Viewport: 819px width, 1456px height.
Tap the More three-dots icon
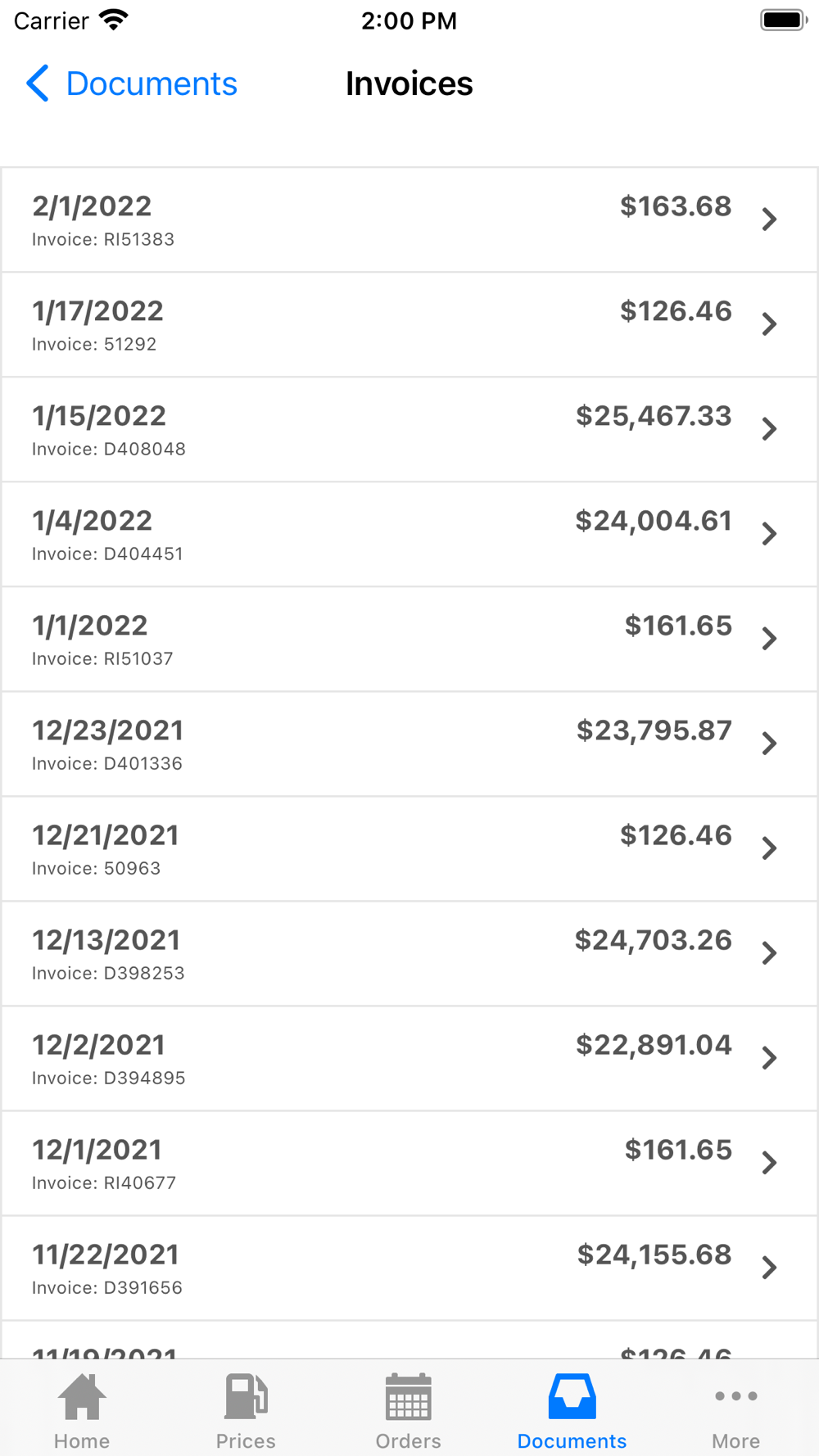(735, 1396)
